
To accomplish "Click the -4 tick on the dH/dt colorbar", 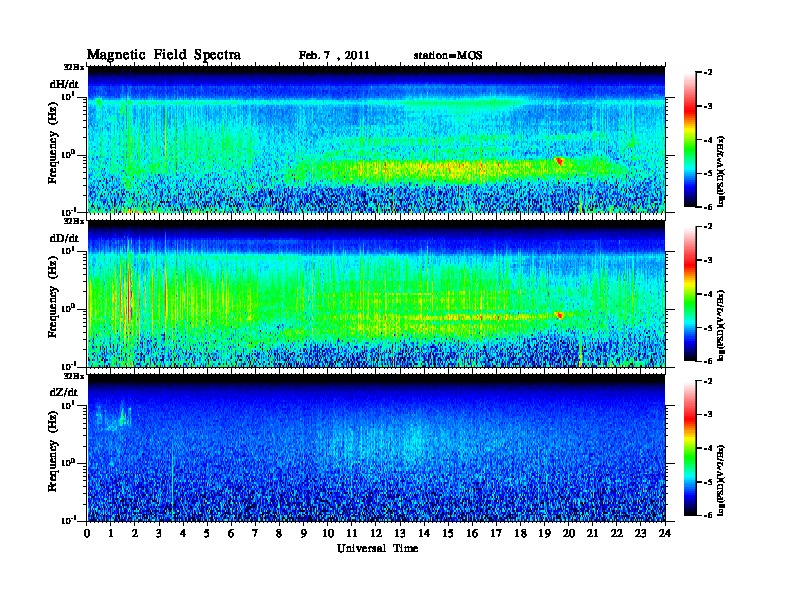I will pyautogui.click(x=708, y=140).
